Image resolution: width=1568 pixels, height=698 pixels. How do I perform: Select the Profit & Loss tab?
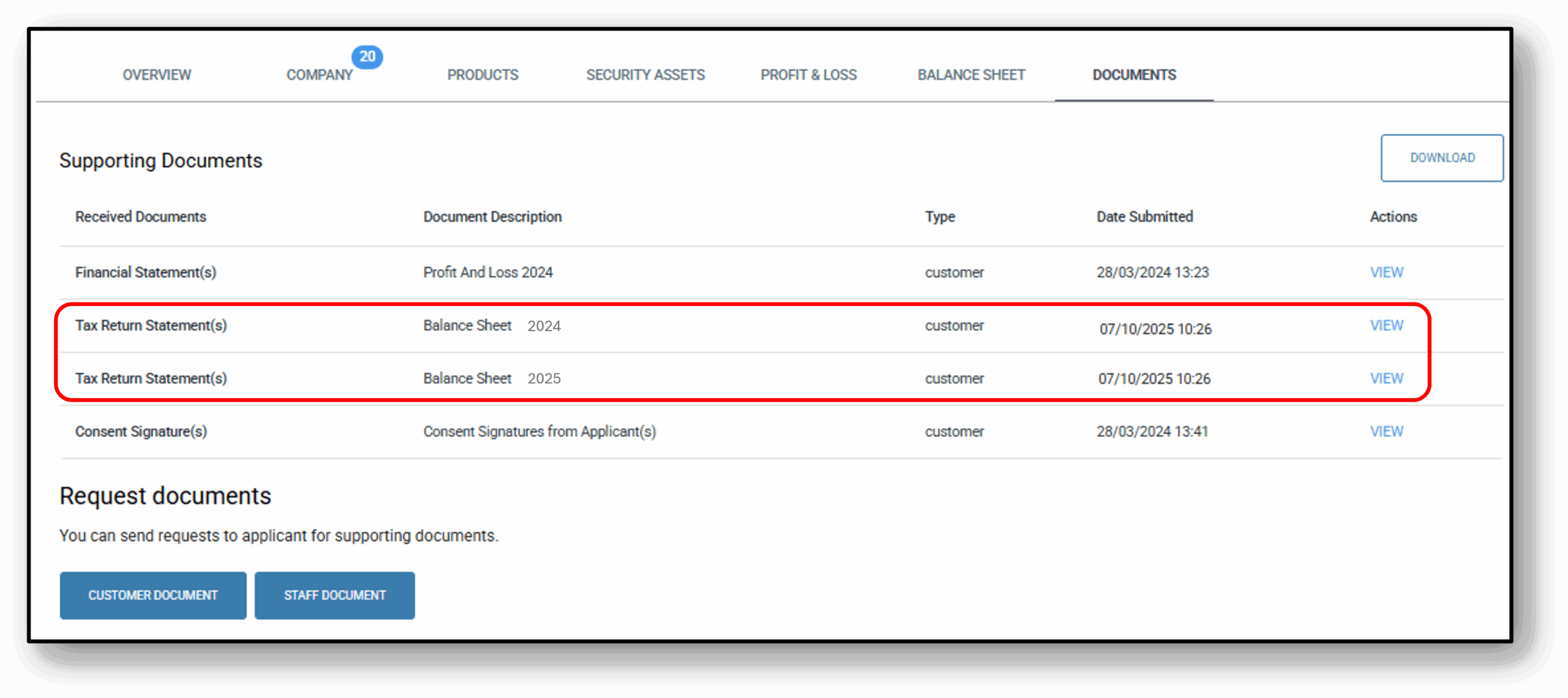tap(809, 75)
